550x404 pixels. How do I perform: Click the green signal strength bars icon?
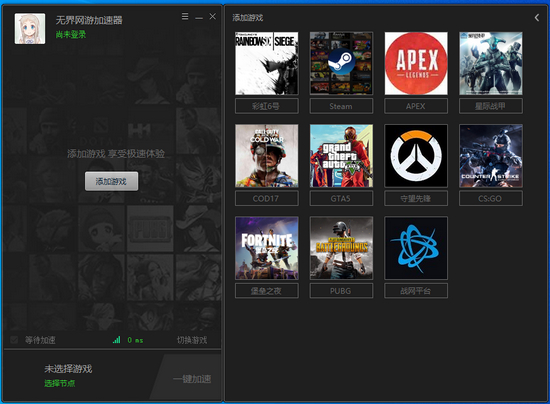pos(116,340)
